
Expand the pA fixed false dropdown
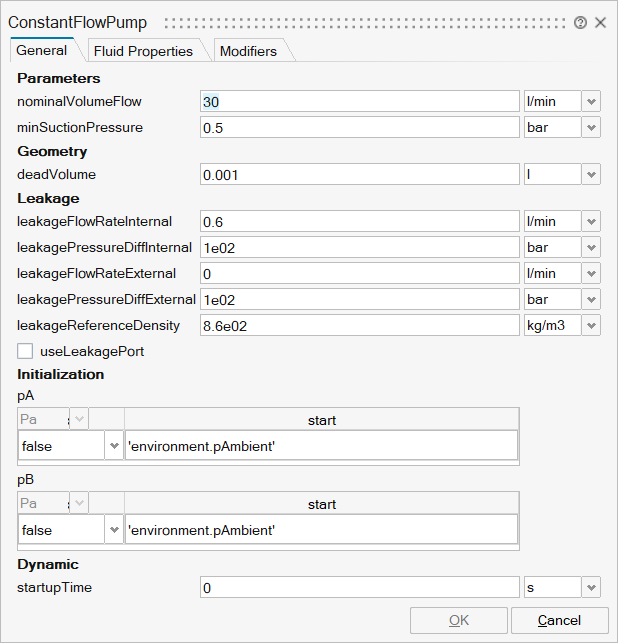[113, 446]
